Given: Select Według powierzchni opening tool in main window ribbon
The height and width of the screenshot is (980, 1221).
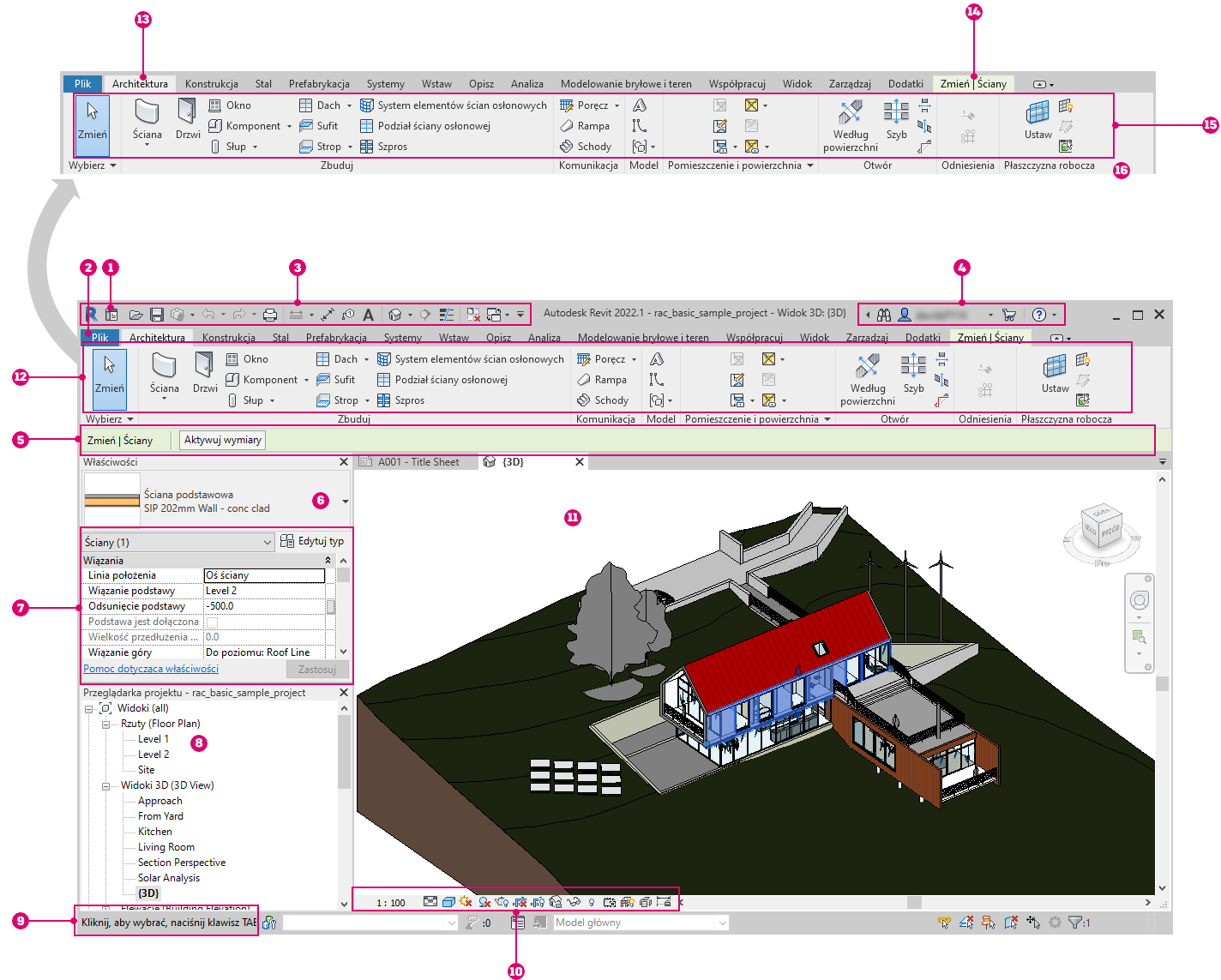Looking at the screenshot, I should tap(868, 379).
